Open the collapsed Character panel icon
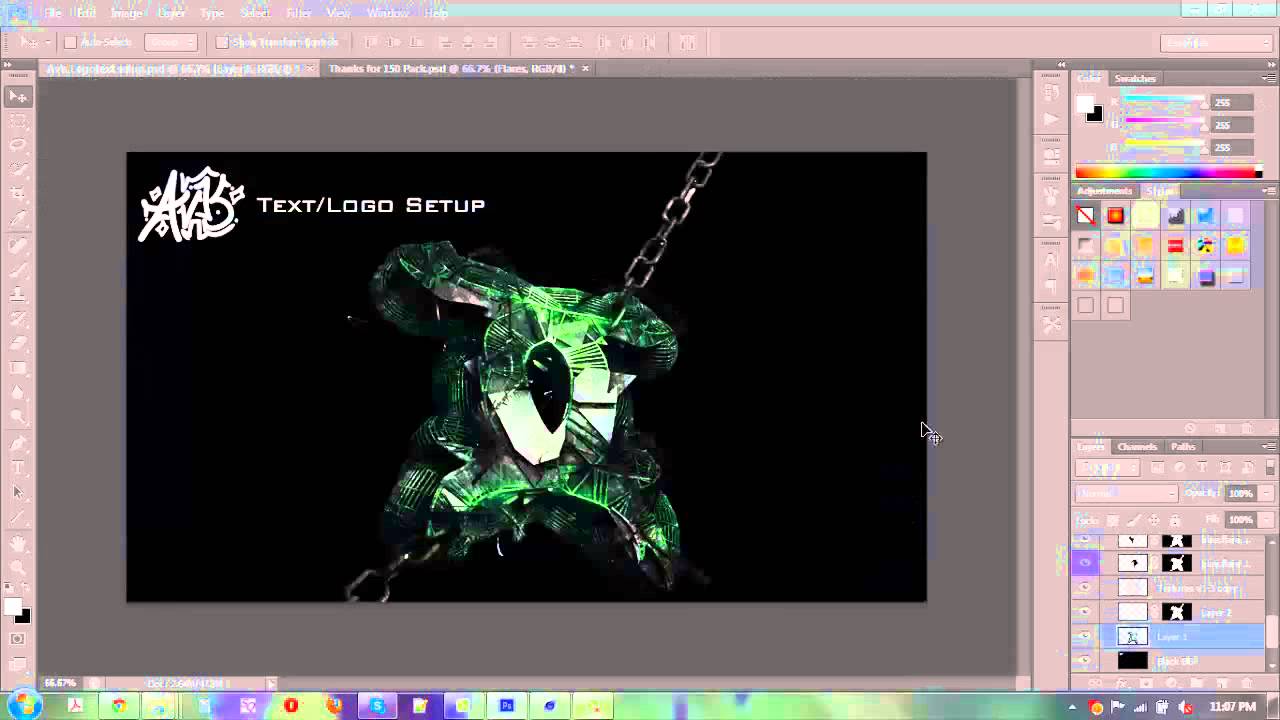1280x720 pixels. 1051,260
